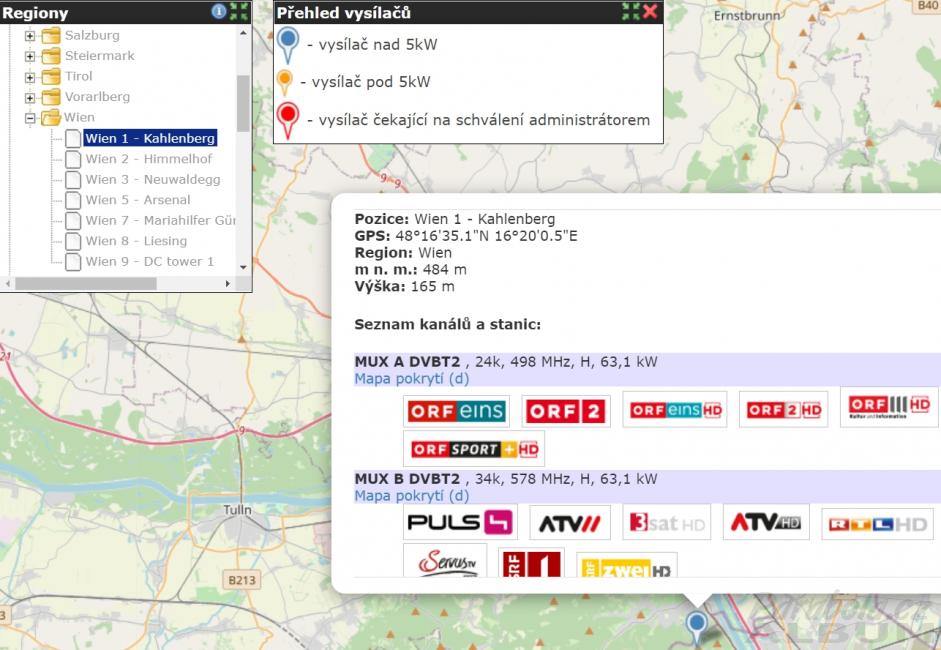
Task: Open Mapa pokrytí (d) link for MUX A
Action: click(x=412, y=379)
